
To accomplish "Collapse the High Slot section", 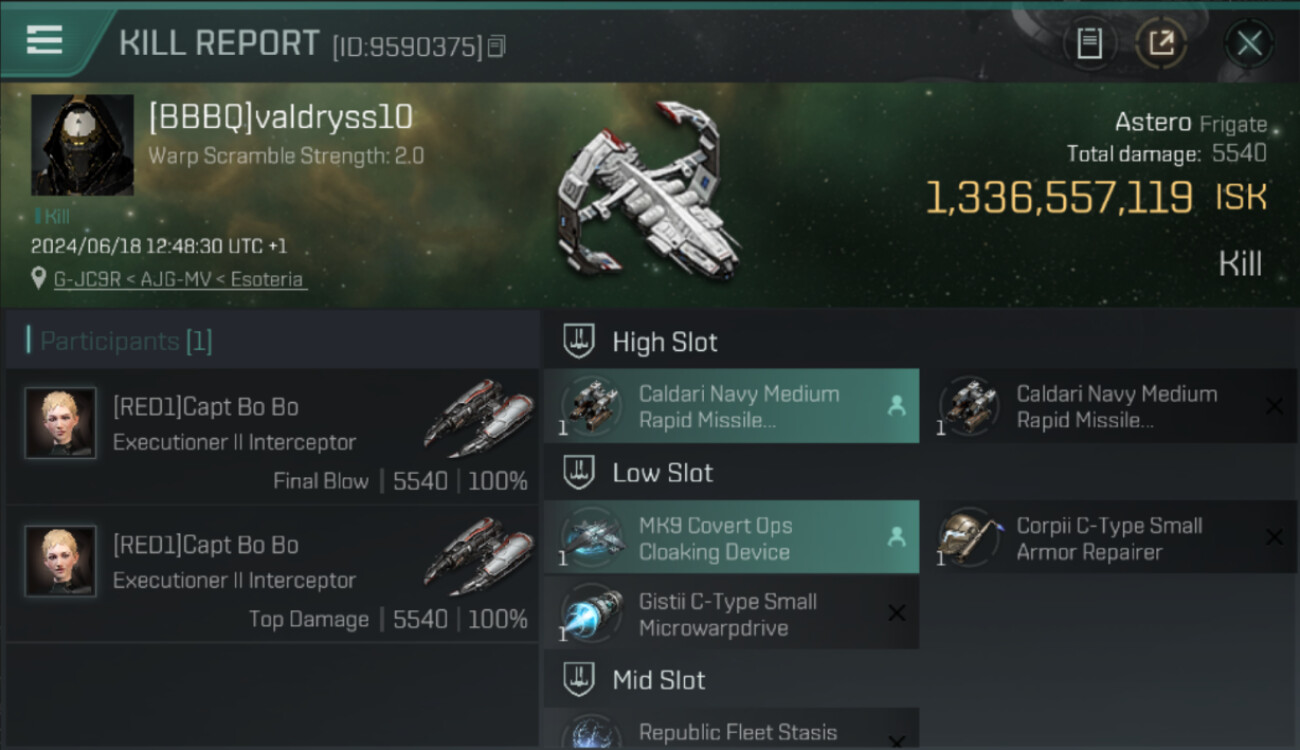I will [578, 342].
